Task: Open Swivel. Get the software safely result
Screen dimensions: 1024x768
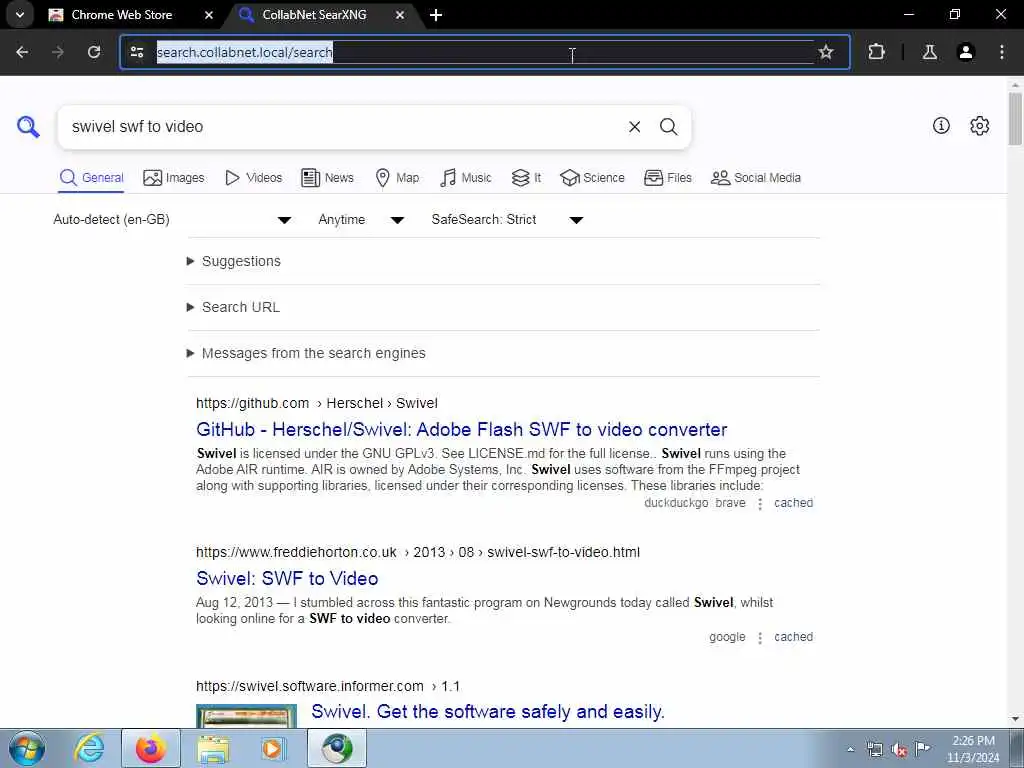Action: point(488,711)
